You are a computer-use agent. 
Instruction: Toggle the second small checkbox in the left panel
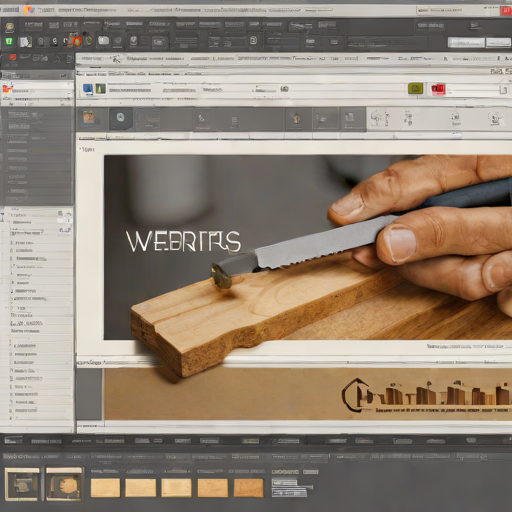pyautogui.click(x=60, y=221)
